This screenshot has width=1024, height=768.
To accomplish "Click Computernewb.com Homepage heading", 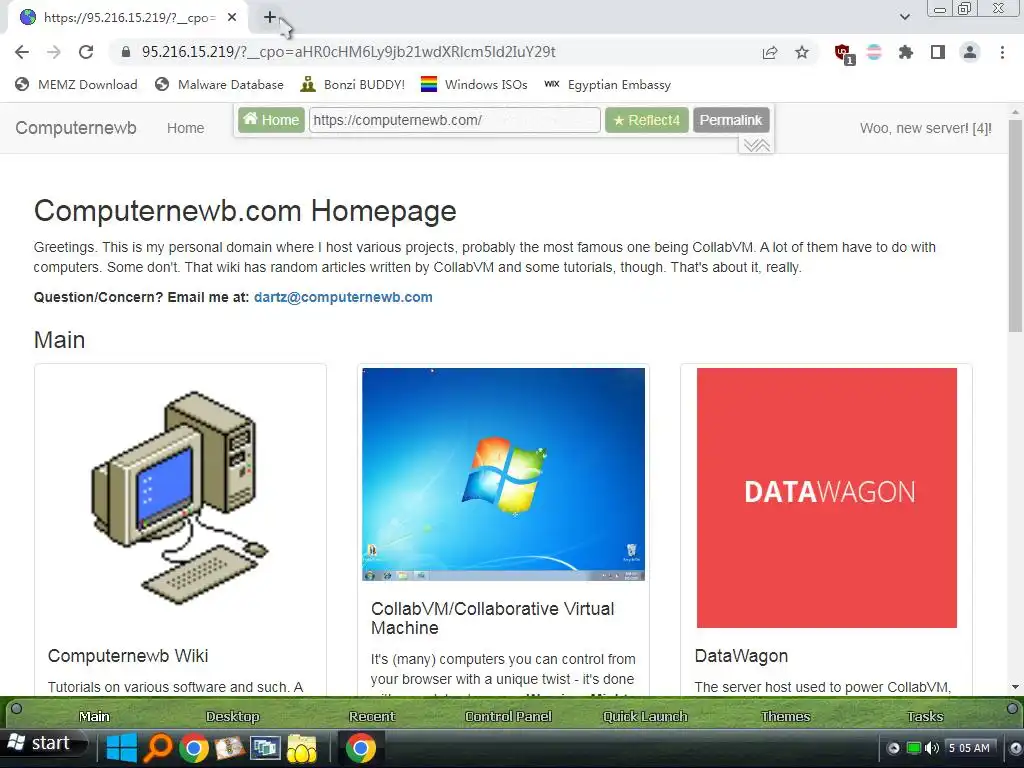I will [245, 211].
